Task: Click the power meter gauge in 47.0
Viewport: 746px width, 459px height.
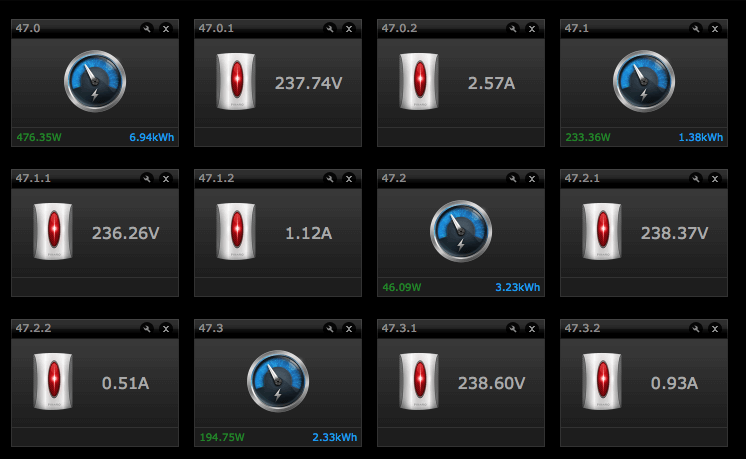Action: click(95, 81)
